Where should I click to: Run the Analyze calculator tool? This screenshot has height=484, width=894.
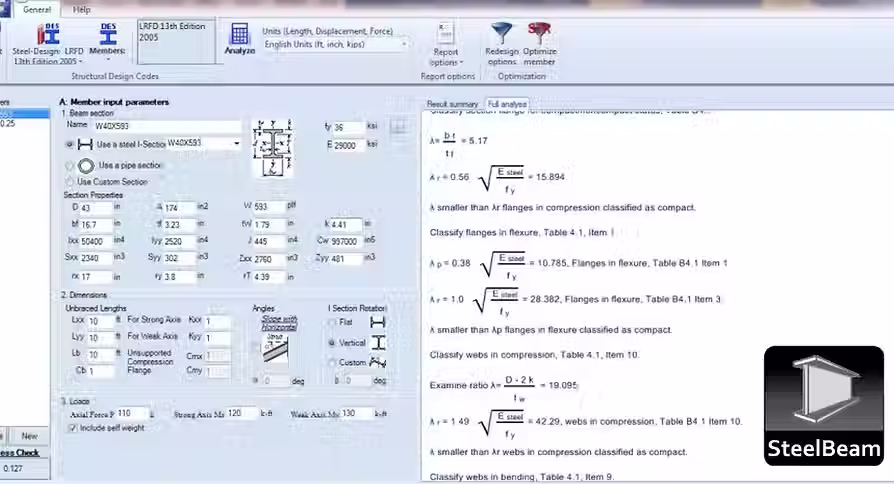point(239,39)
